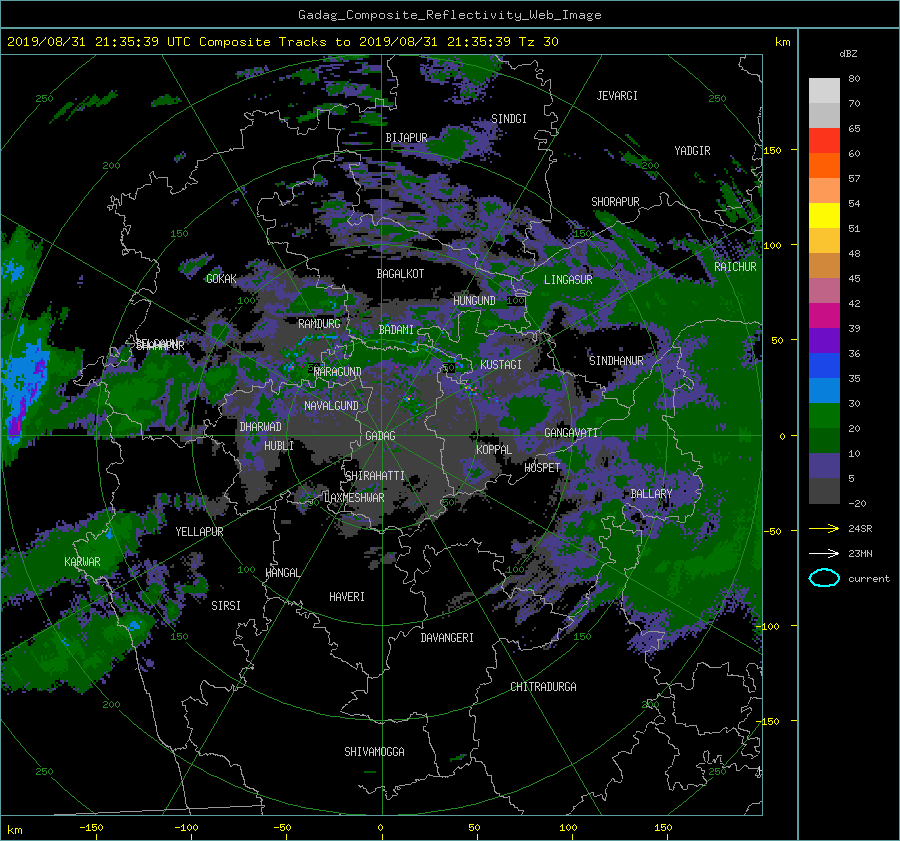This screenshot has height=841, width=900.
Task: Click the BALLARY label
Action: click(x=651, y=494)
